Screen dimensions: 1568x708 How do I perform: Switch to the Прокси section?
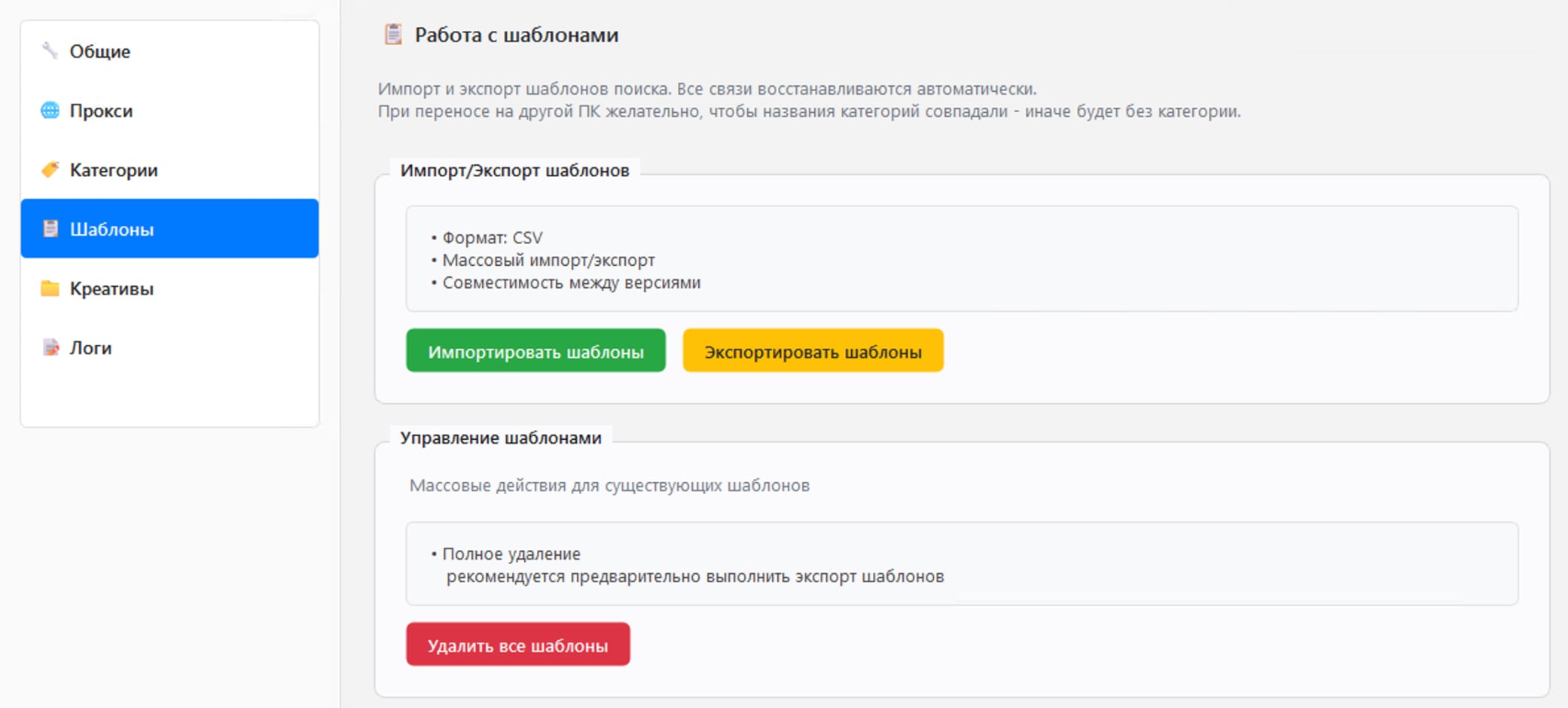click(170, 111)
